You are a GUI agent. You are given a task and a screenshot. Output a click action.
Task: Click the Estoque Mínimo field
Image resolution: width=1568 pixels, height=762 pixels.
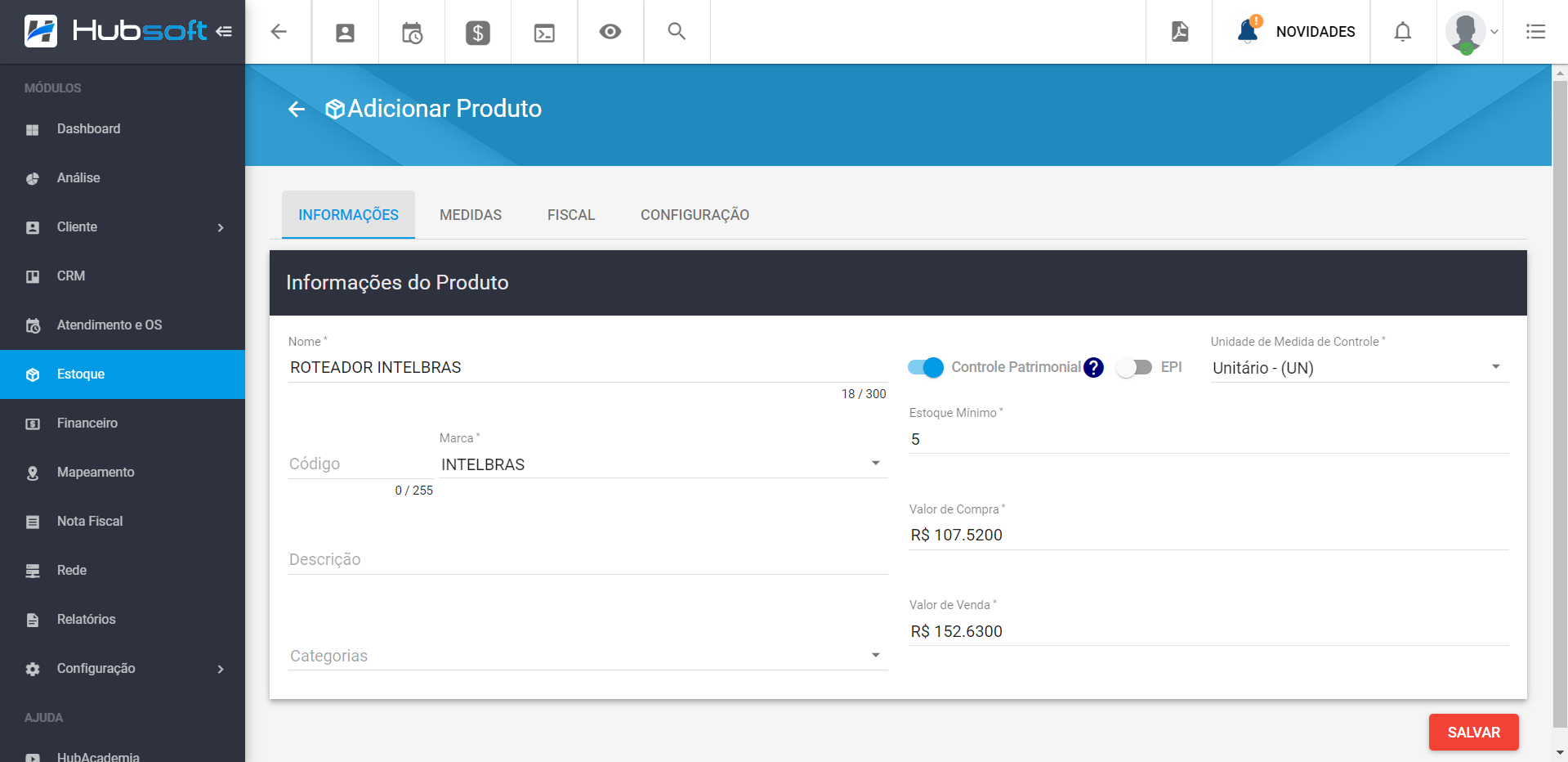[x=1208, y=439]
